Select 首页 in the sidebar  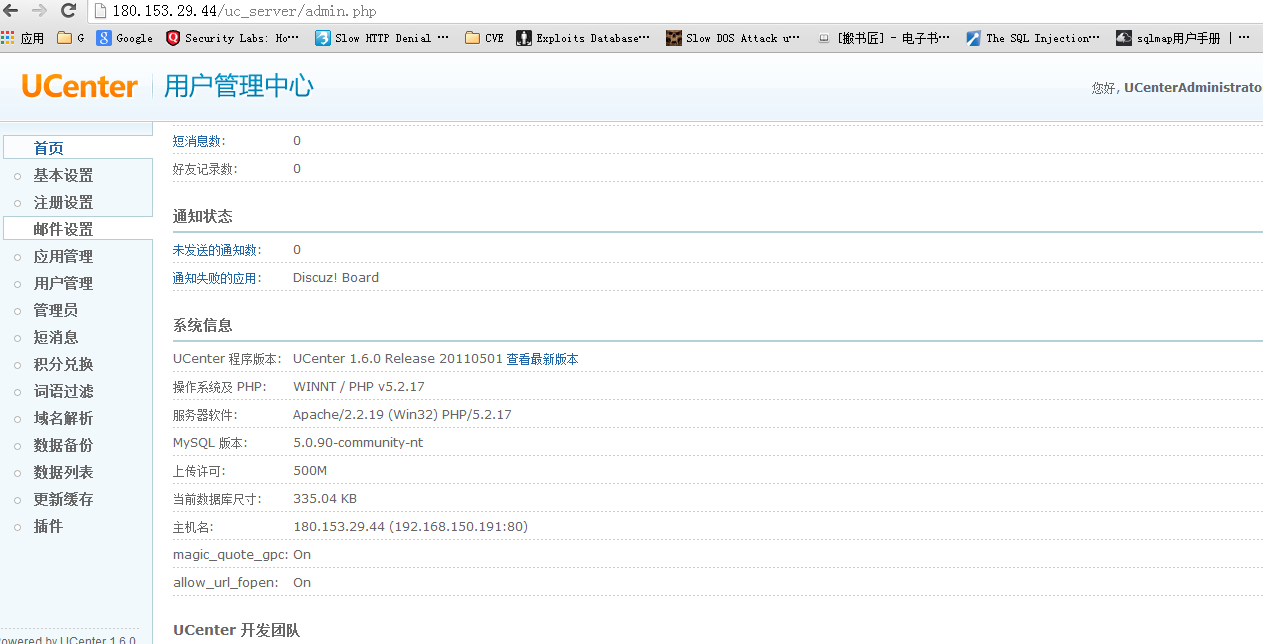(x=49, y=148)
